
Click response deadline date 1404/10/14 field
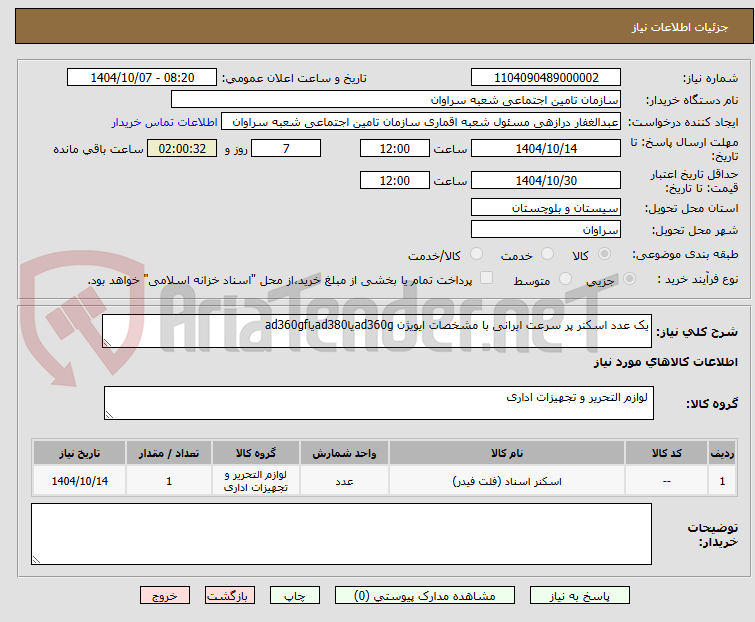point(546,148)
